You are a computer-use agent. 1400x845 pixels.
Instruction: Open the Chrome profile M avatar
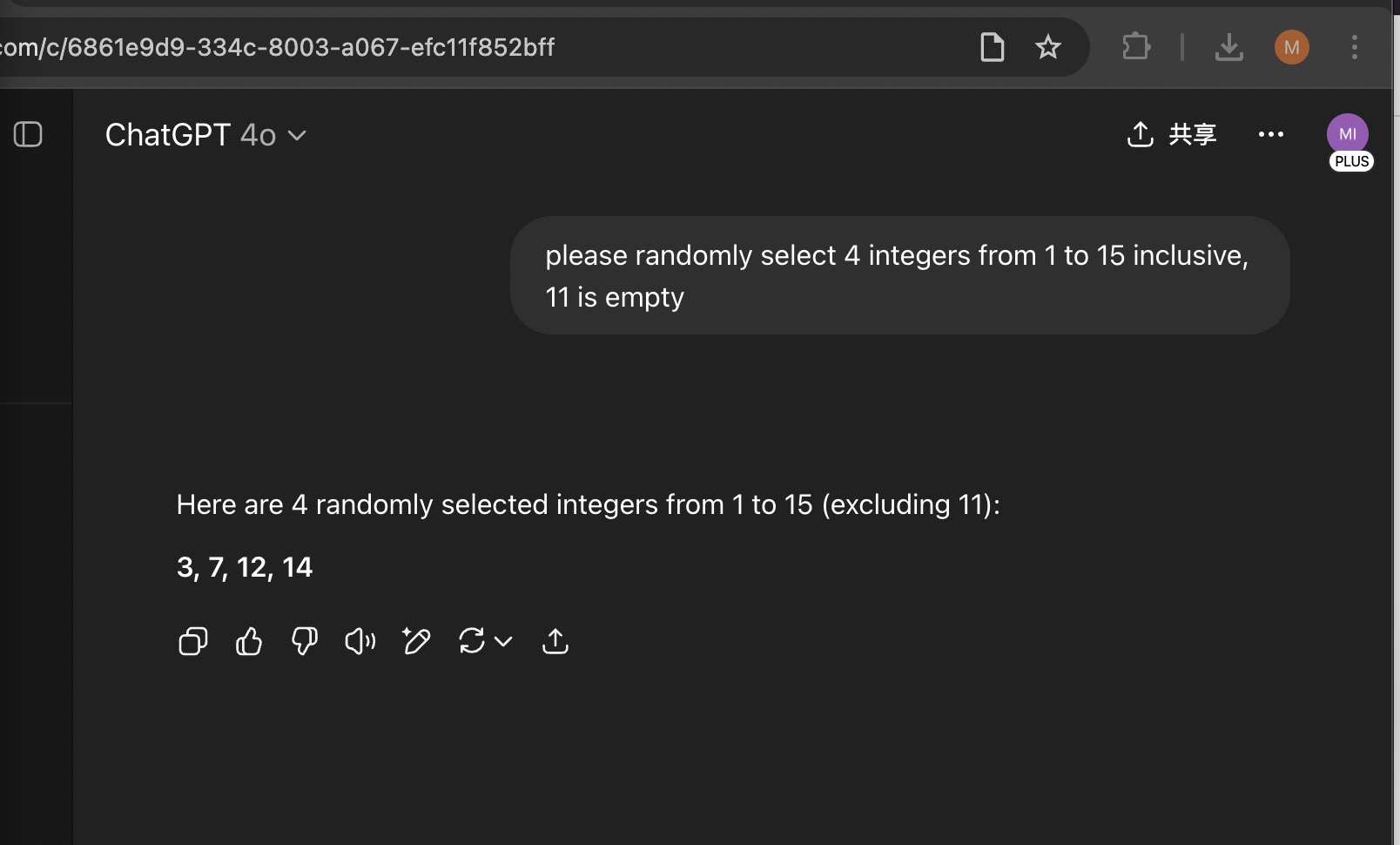tap(1292, 47)
